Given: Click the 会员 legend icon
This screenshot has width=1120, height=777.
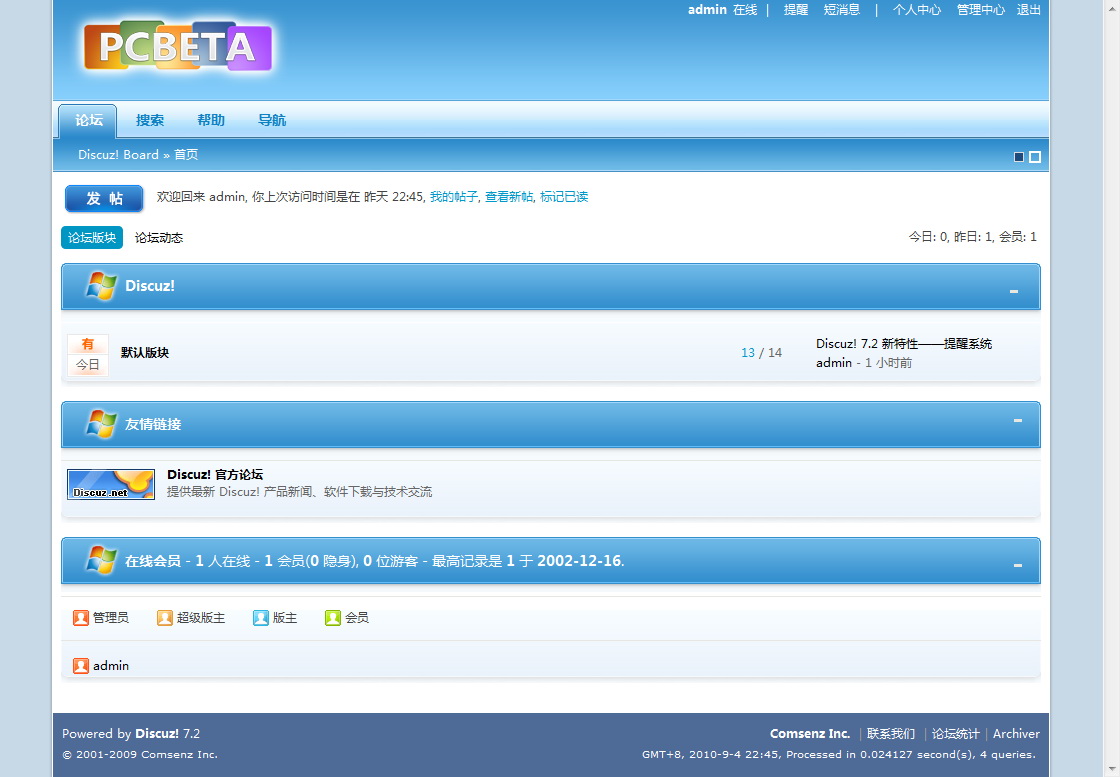Looking at the screenshot, I should 333,618.
